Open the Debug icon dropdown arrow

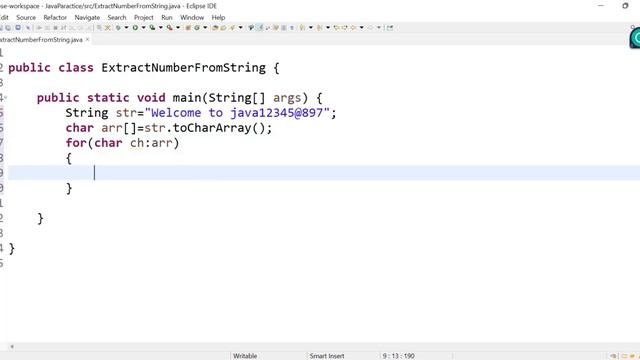126,28
